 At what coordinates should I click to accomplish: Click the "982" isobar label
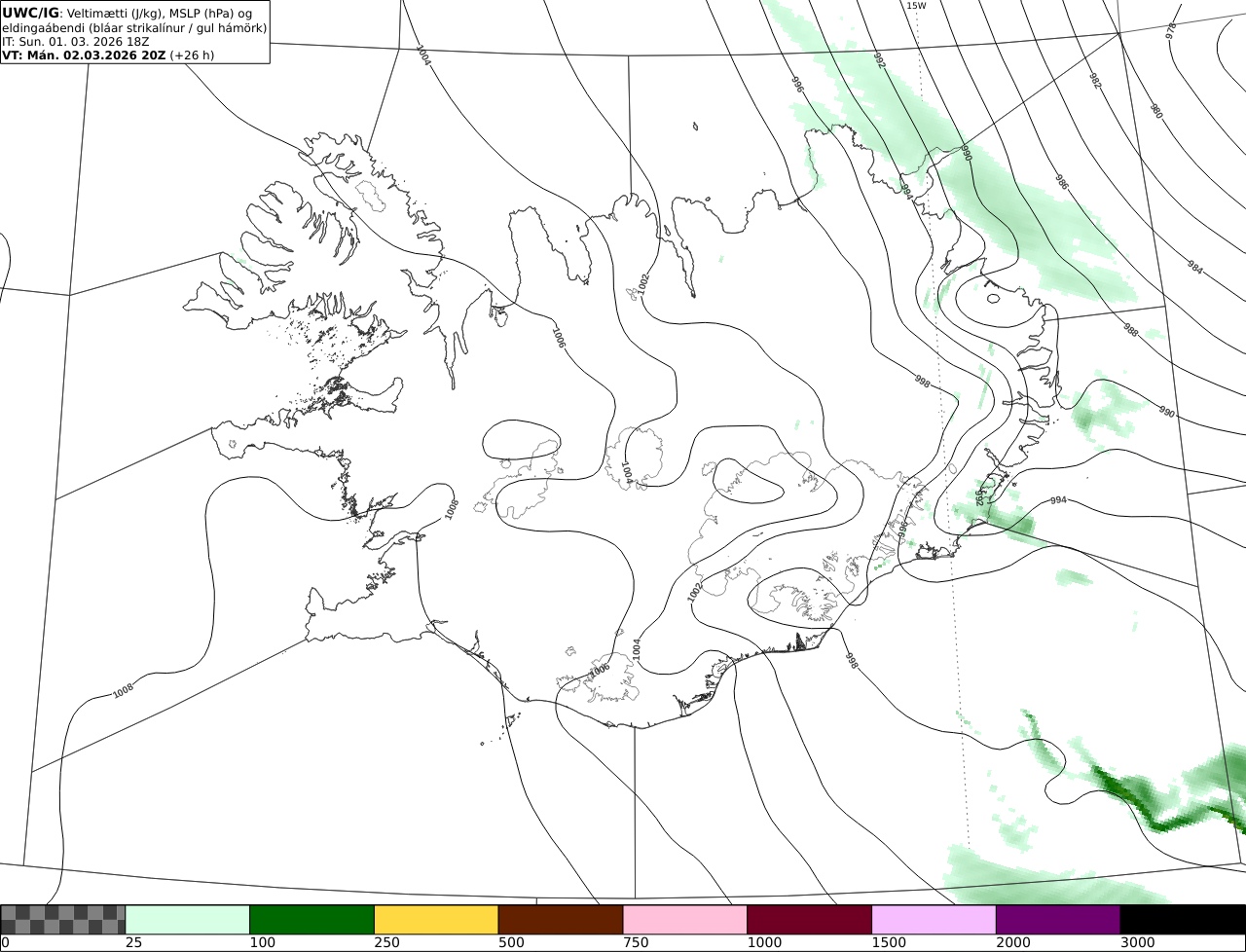pyautogui.click(x=1095, y=81)
